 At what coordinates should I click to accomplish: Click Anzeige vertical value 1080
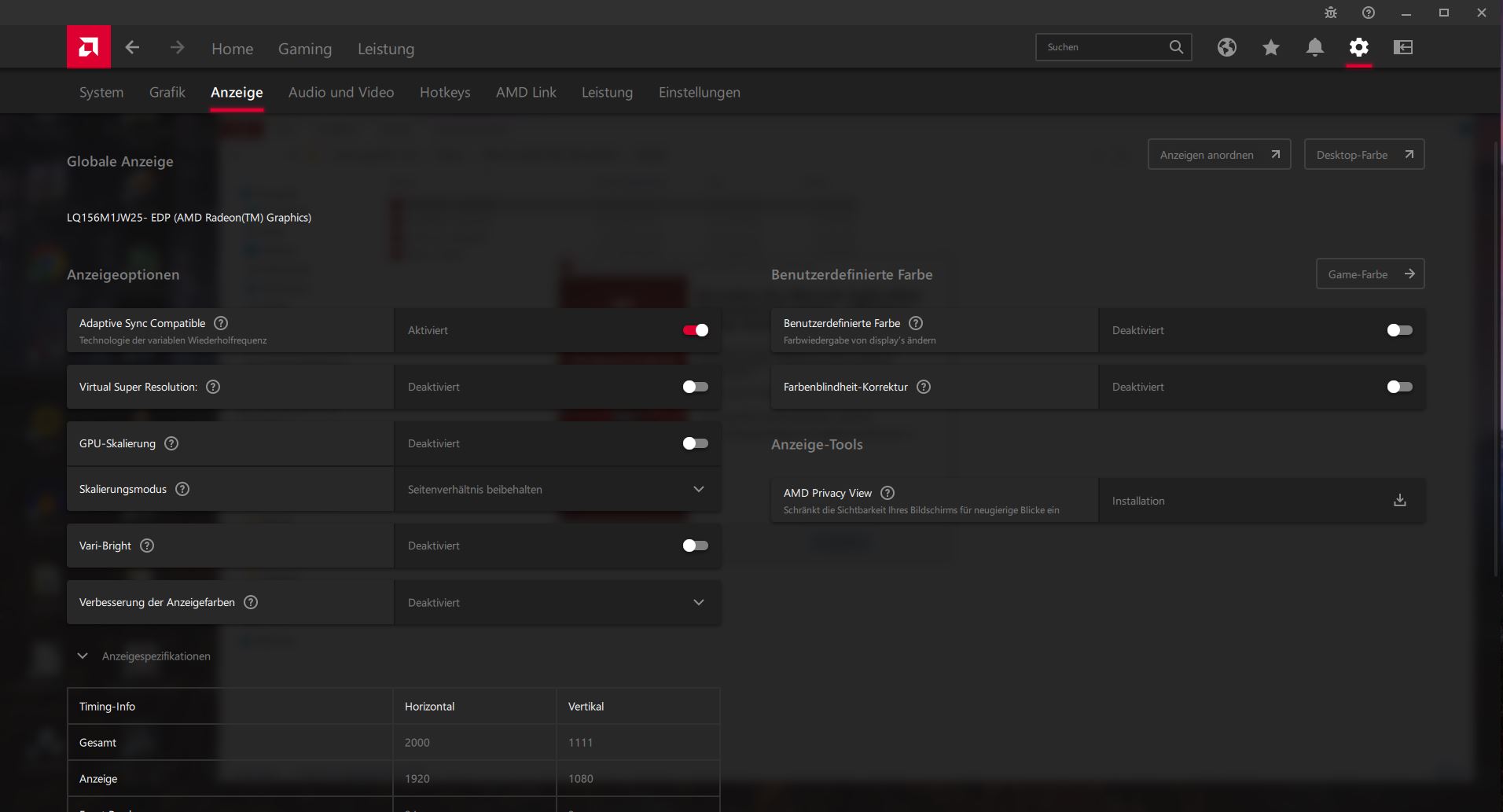pyautogui.click(x=580, y=779)
